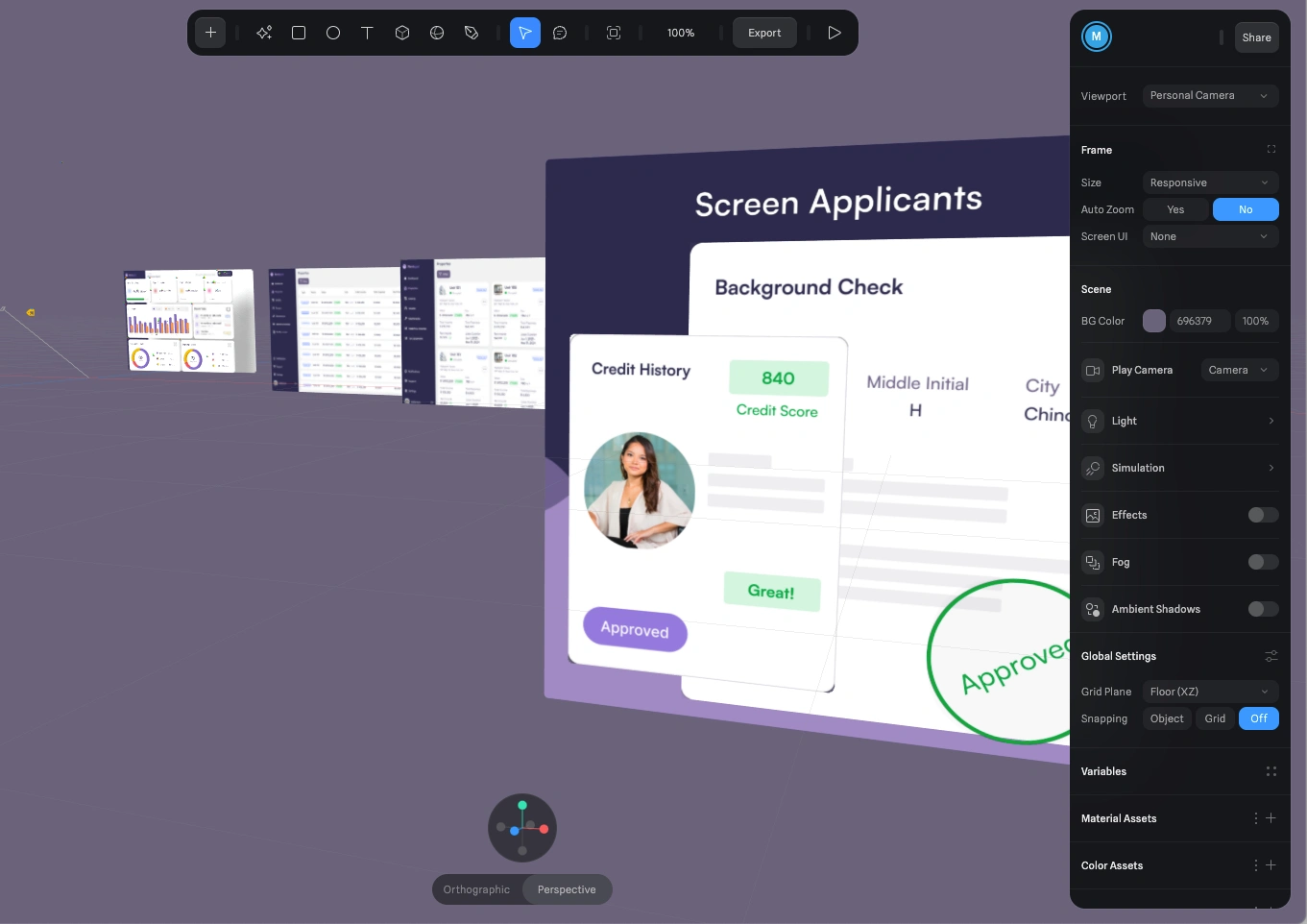Click the 100% zoom level in toolbar

681,33
